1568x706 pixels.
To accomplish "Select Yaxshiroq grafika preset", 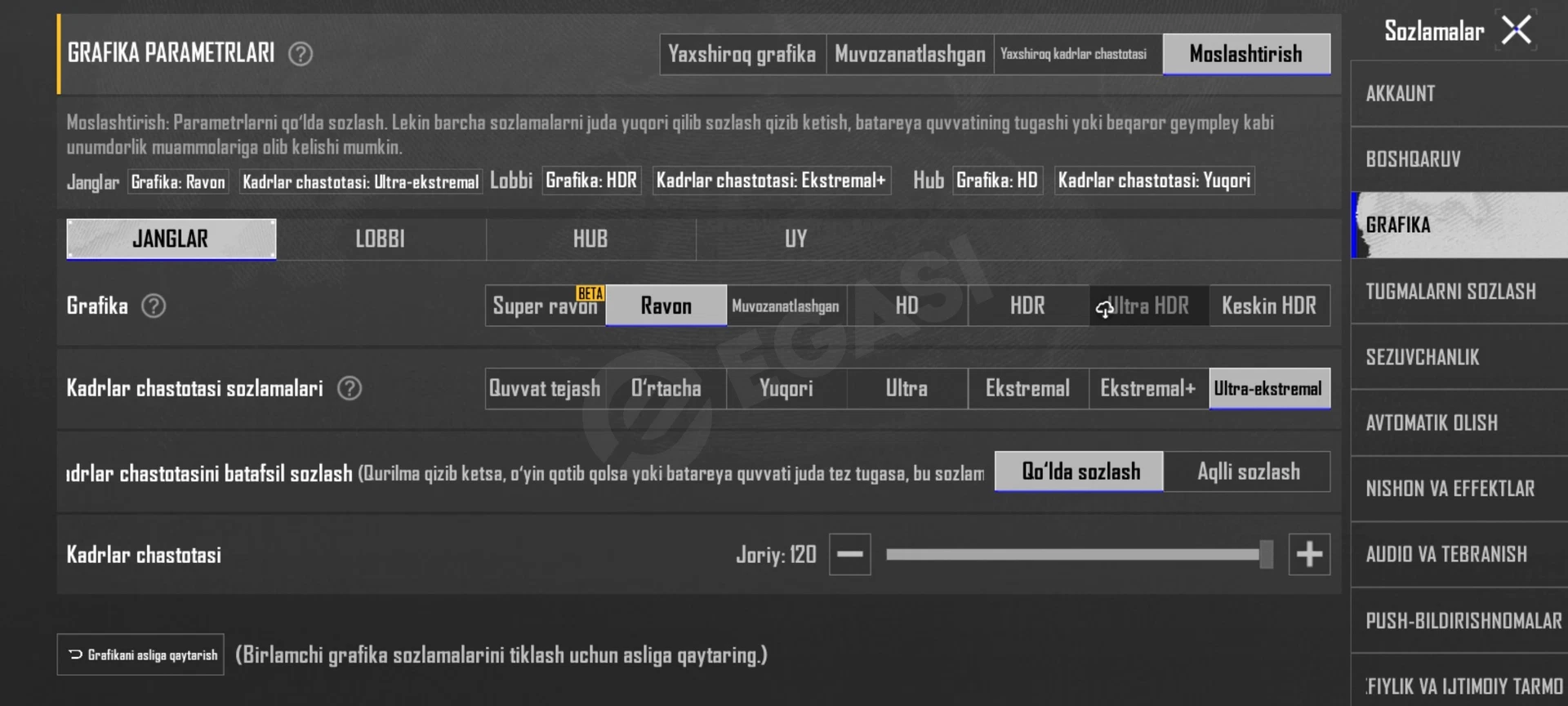I will [x=742, y=54].
